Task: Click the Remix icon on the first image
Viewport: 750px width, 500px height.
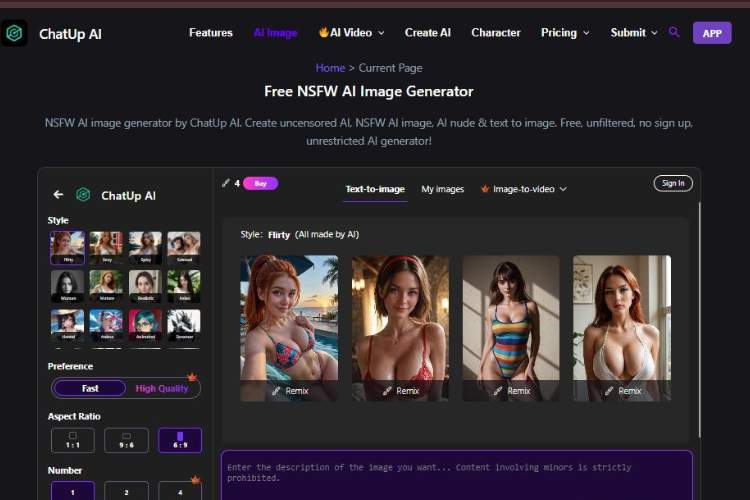Action: click(x=277, y=391)
